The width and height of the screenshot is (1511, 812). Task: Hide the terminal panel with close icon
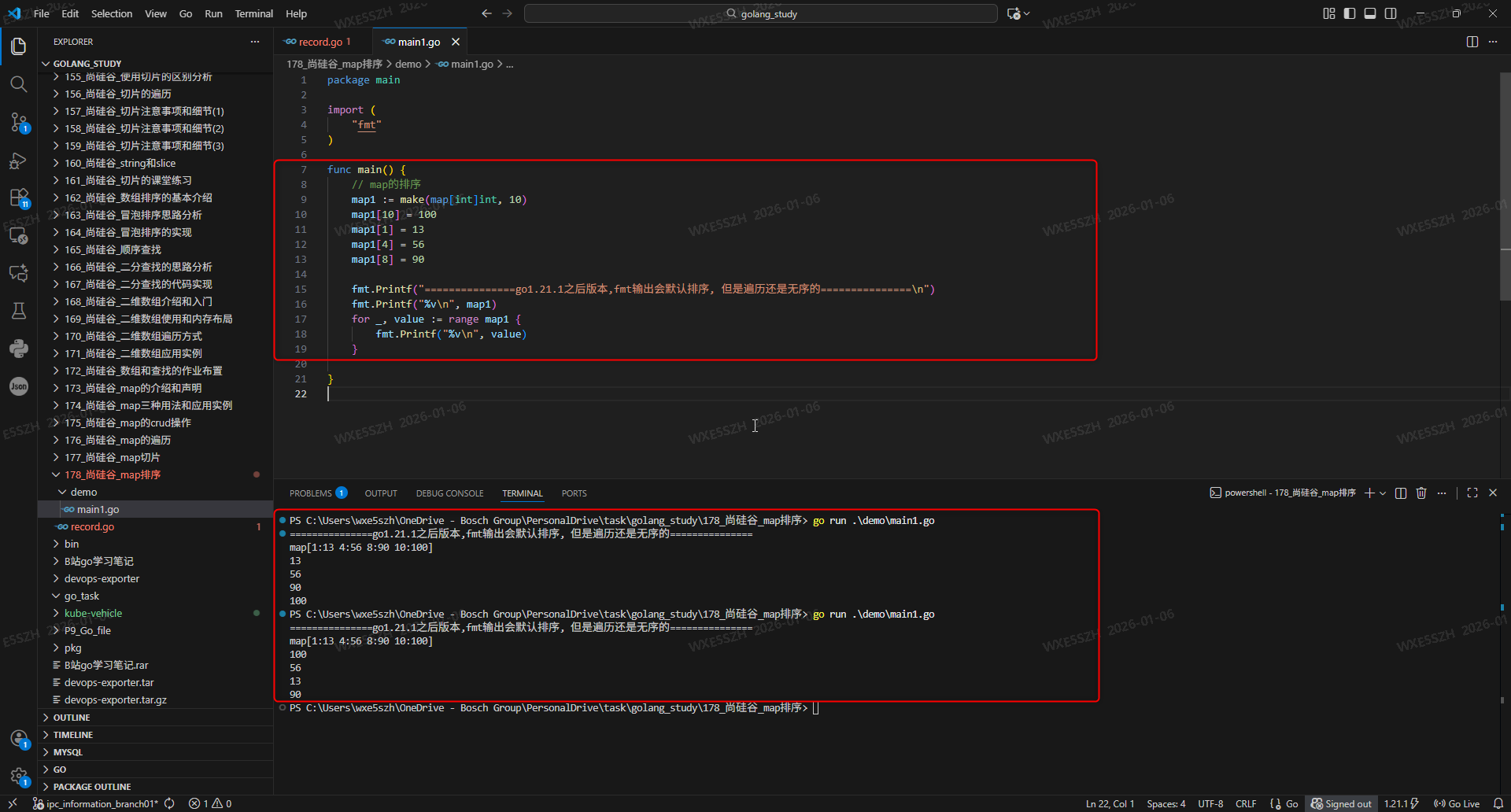tap(1493, 493)
